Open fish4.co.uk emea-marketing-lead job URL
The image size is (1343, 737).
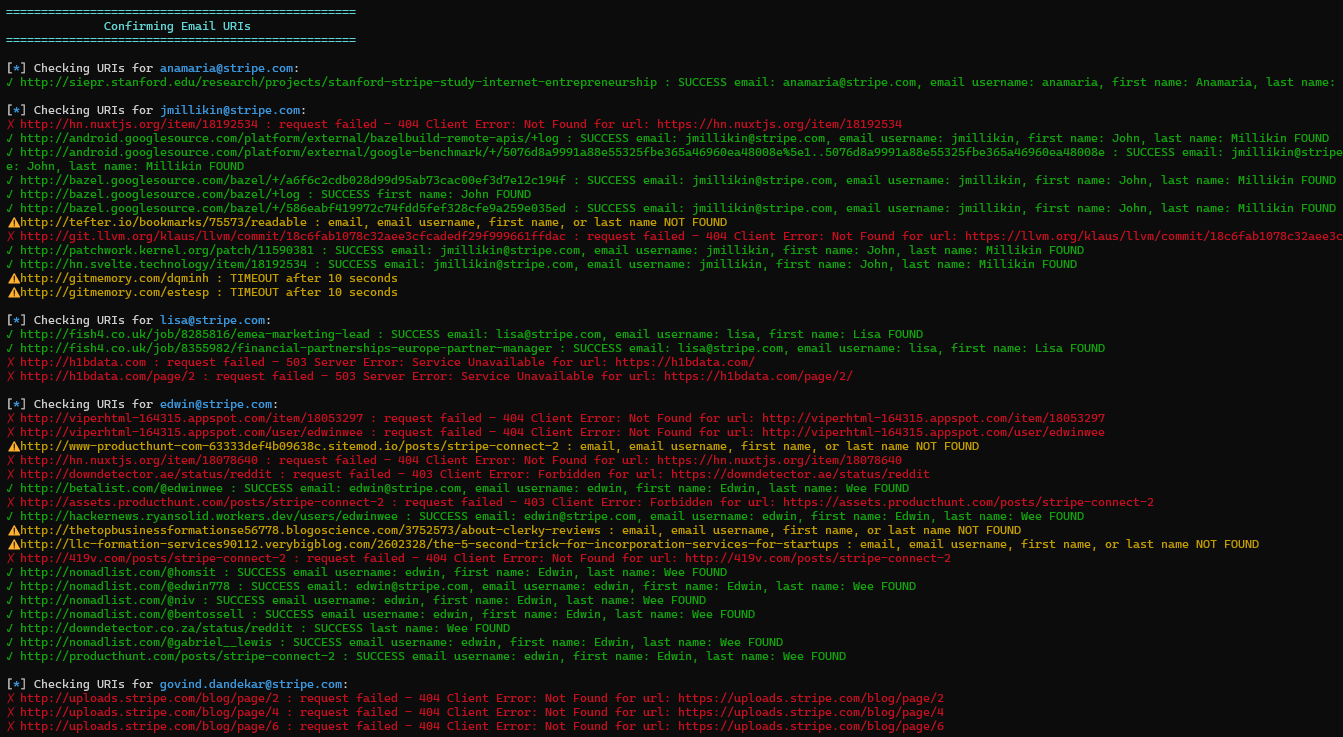[x=195, y=334]
